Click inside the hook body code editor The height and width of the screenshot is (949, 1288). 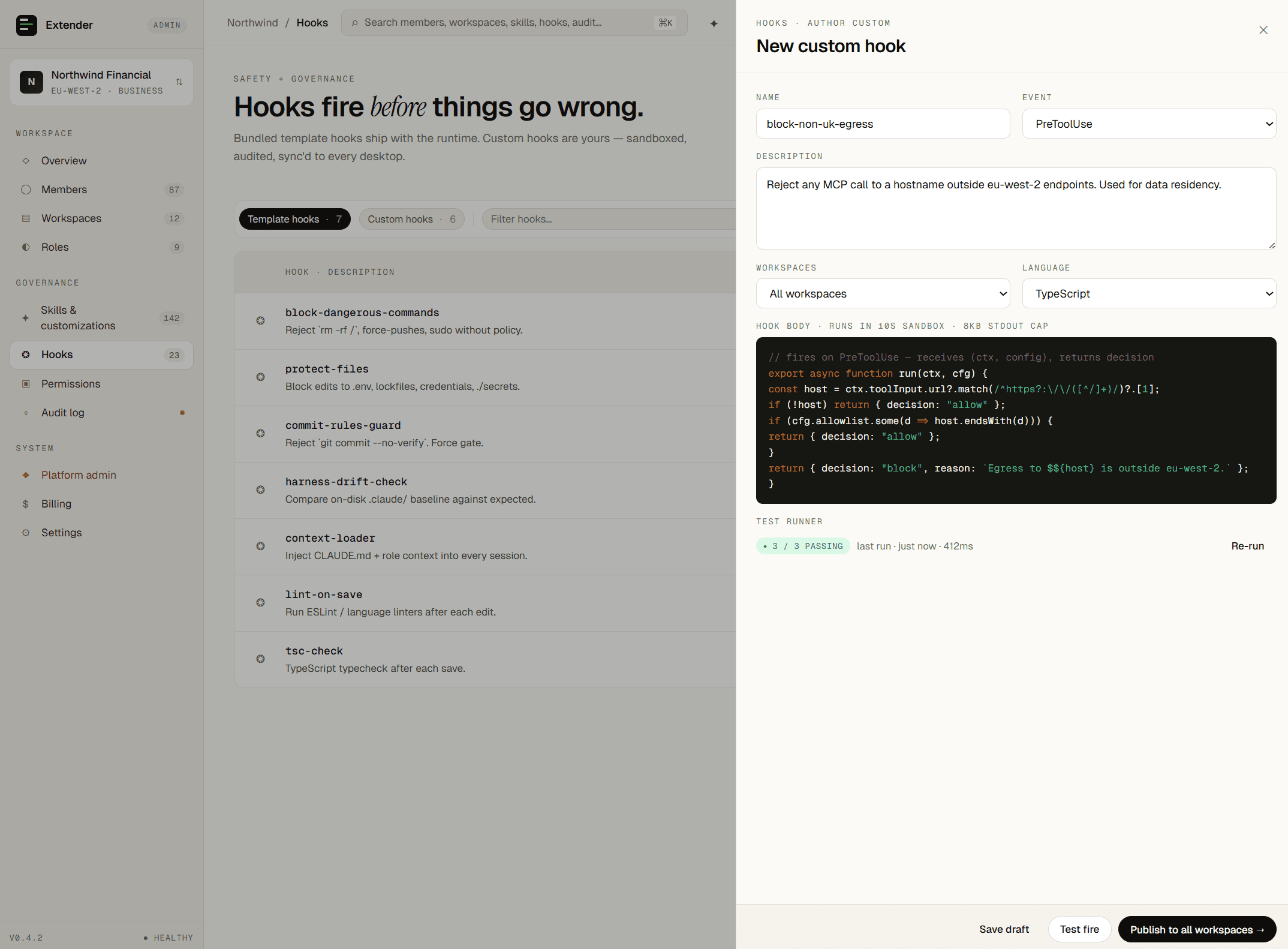pyautogui.click(x=1016, y=421)
